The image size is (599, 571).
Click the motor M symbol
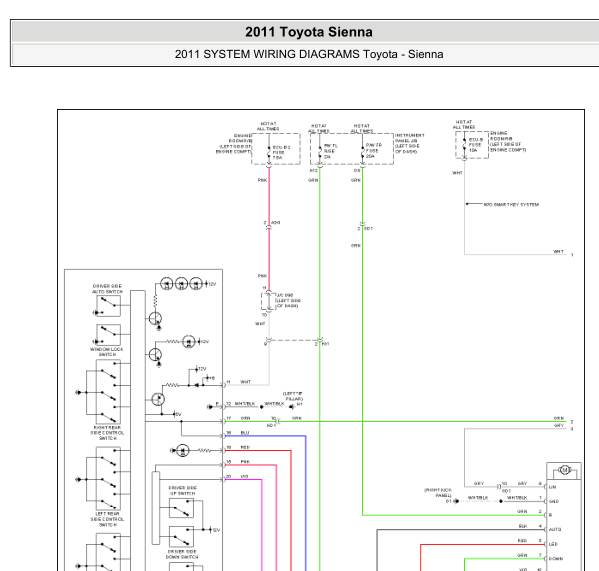pos(564,470)
